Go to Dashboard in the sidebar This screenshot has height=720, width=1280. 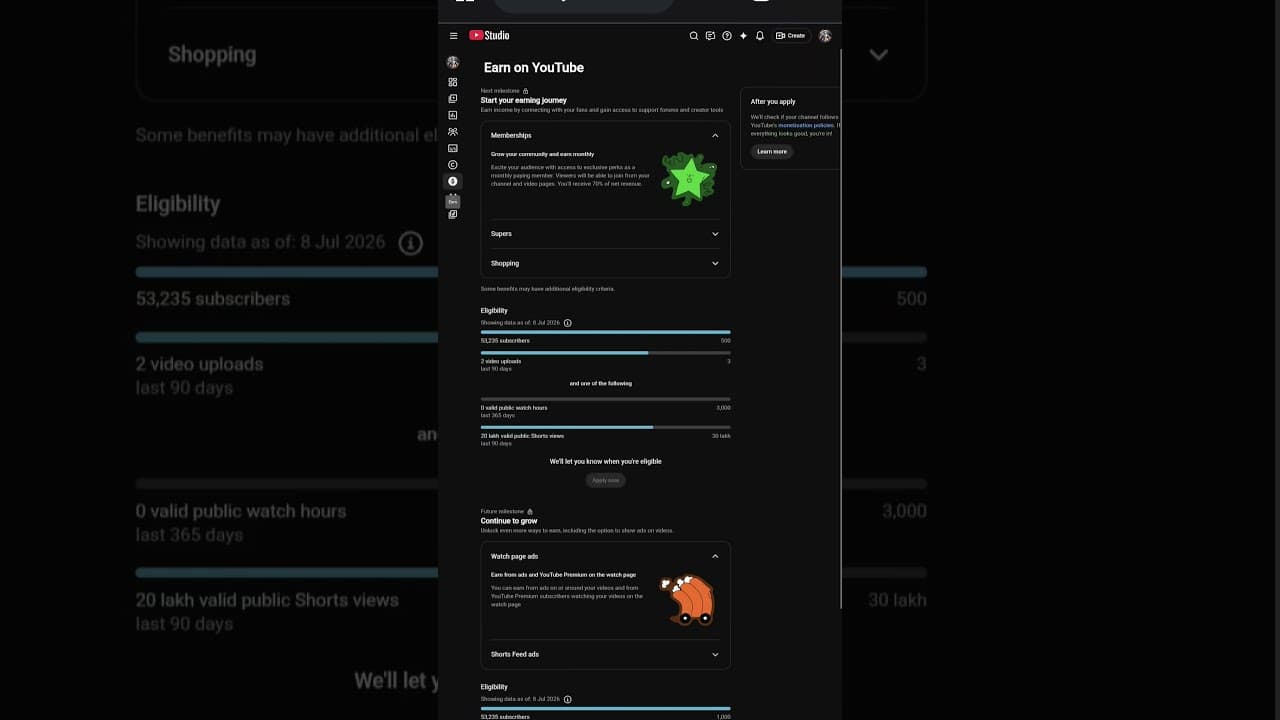[453, 82]
